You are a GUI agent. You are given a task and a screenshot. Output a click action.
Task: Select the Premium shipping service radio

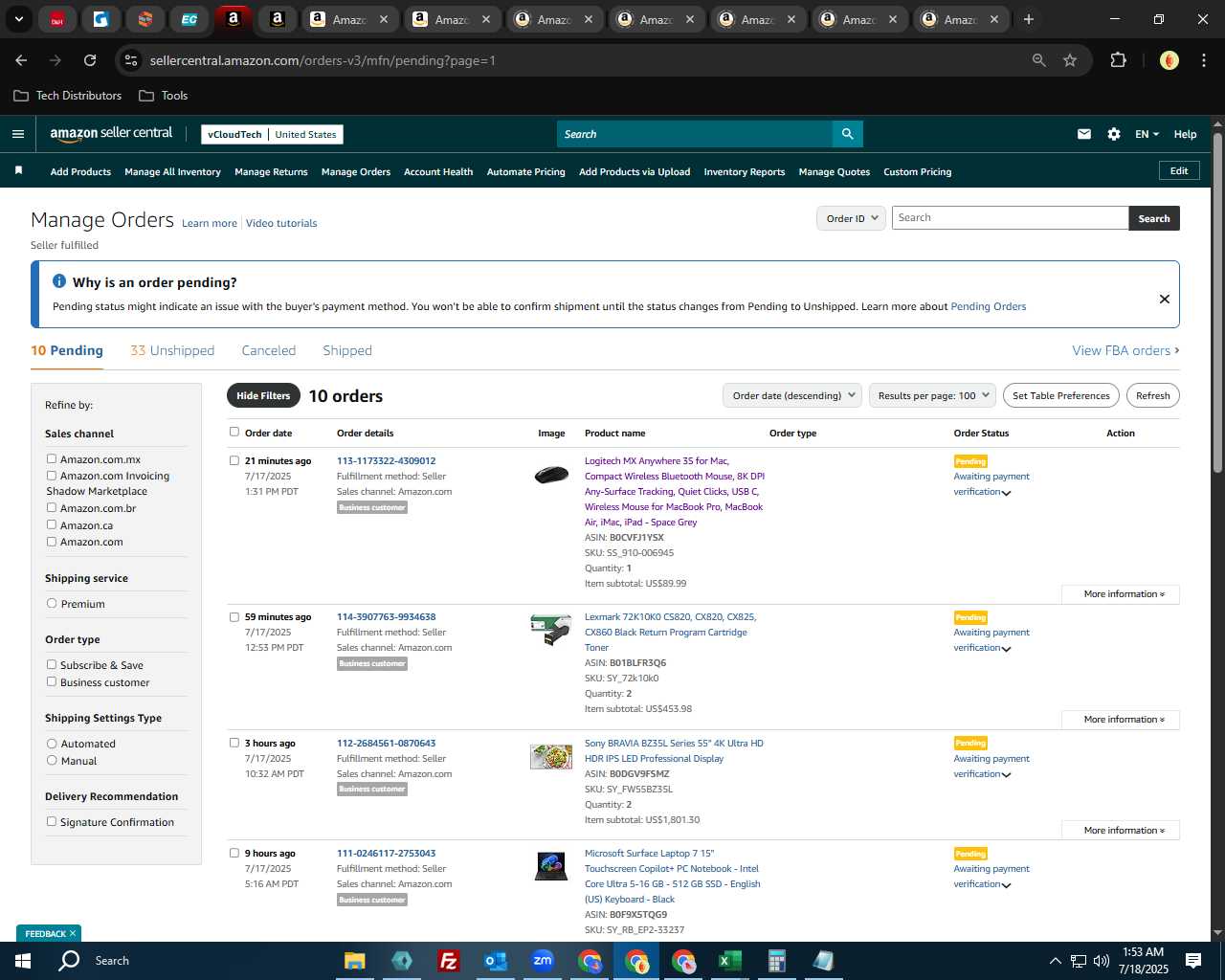pyautogui.click(x=52, y=604)
